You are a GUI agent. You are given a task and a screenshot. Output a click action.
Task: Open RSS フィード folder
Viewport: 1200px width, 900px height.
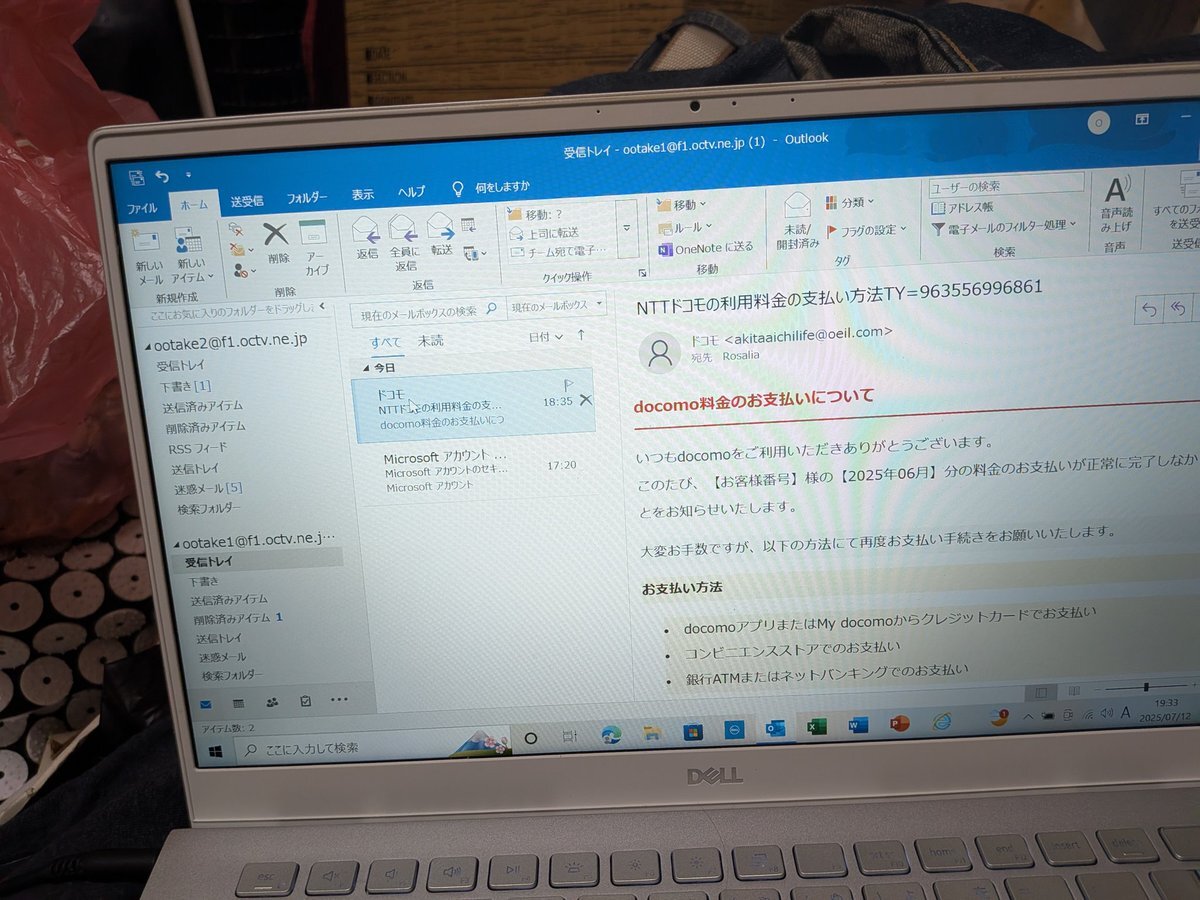click(197, 448)
